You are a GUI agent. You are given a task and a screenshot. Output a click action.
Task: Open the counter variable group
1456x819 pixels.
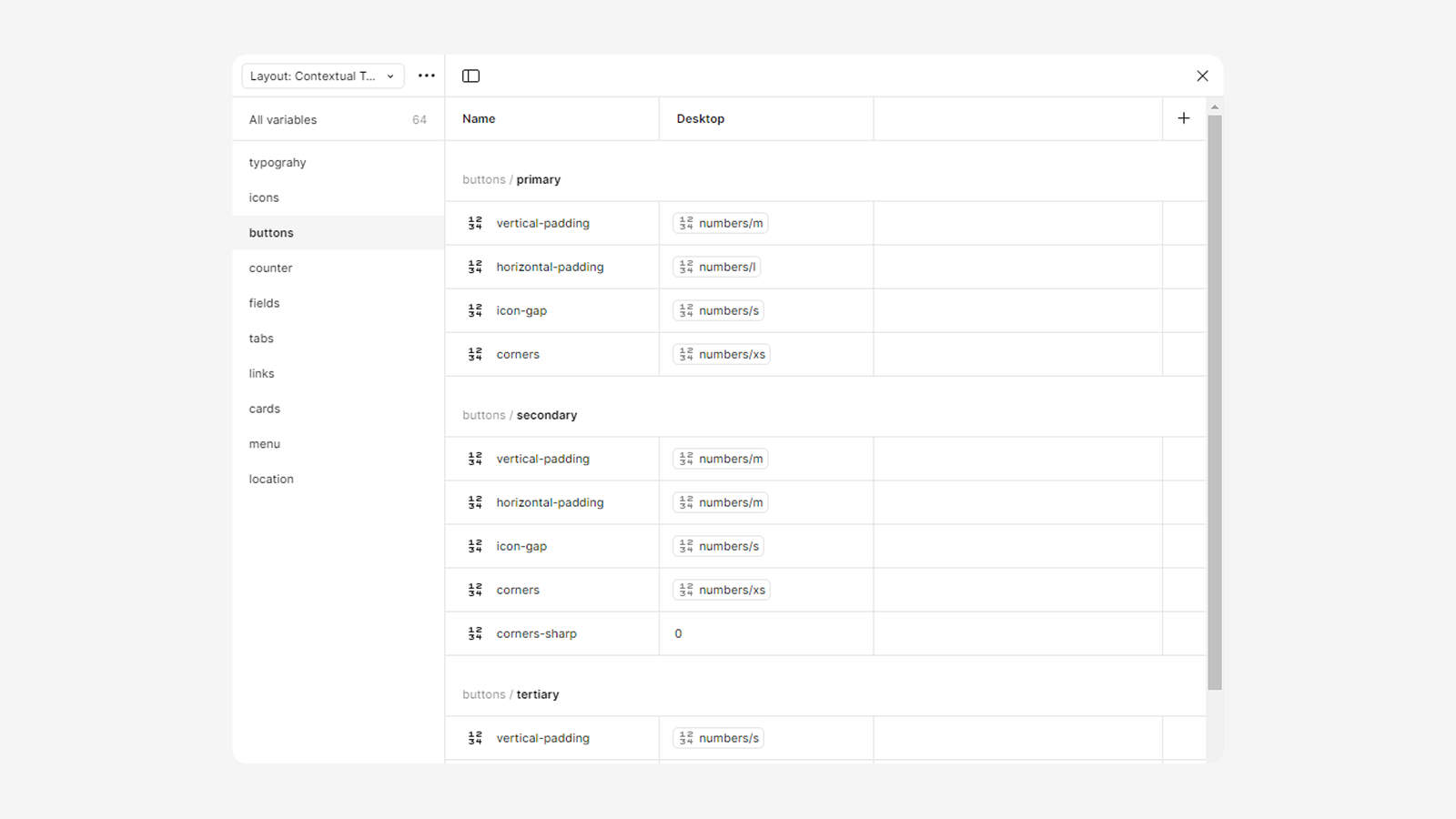click(x=270, y=268)
